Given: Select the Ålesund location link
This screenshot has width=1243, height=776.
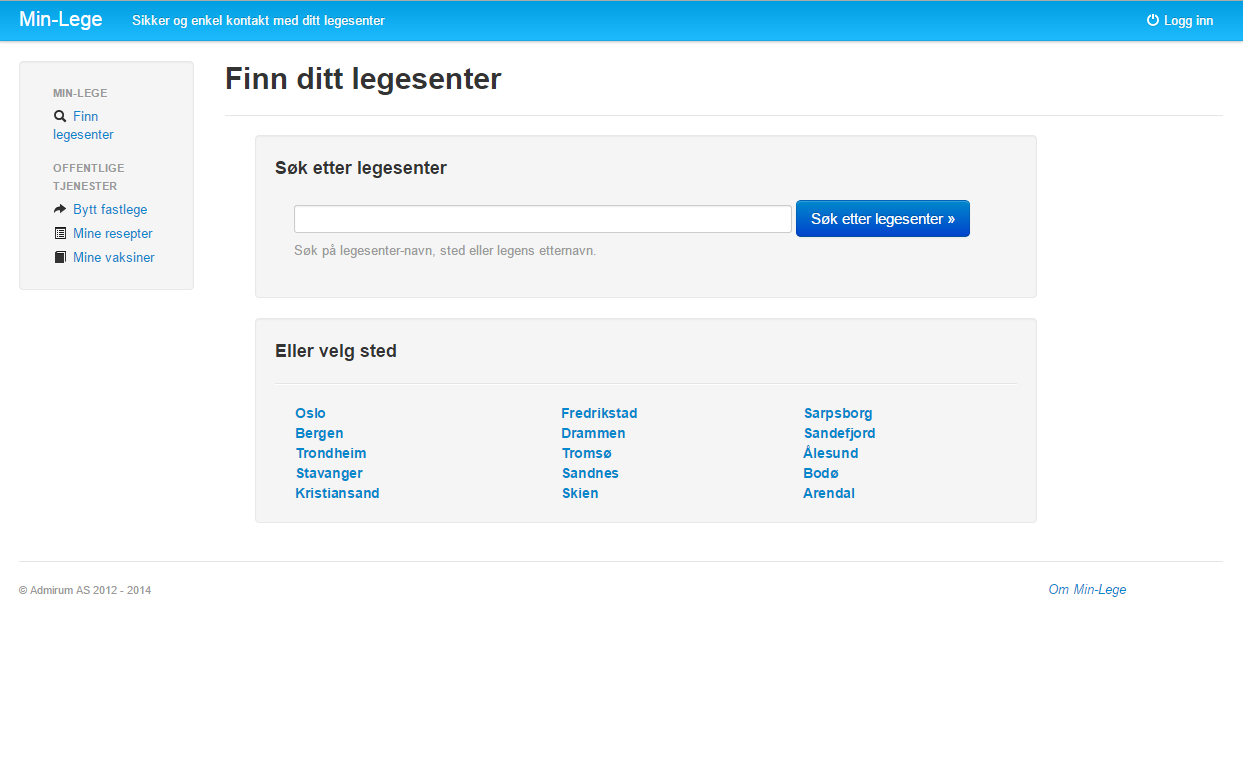Looking at the screenshot, I should [x=830, y=453].
